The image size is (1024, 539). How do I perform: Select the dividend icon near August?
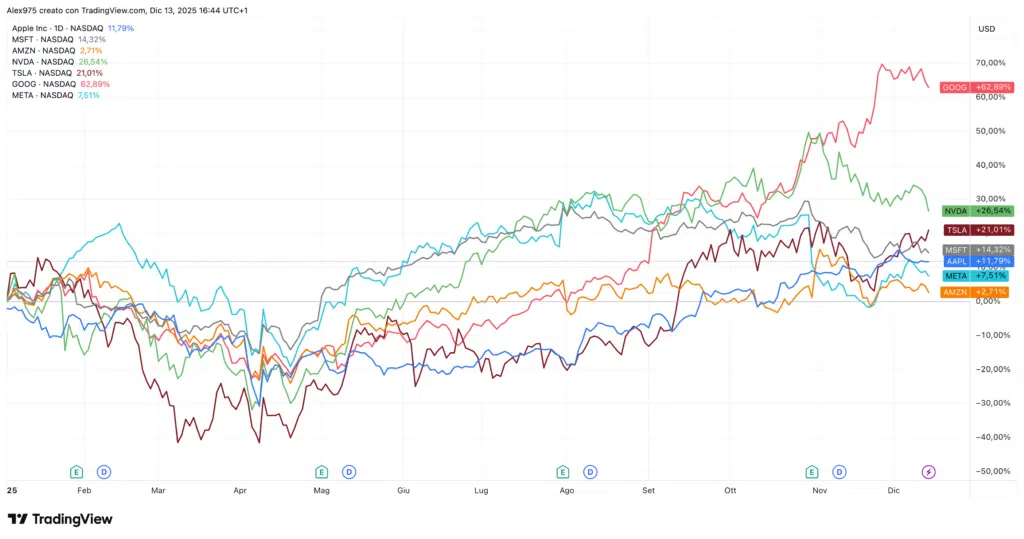point(591,471)
